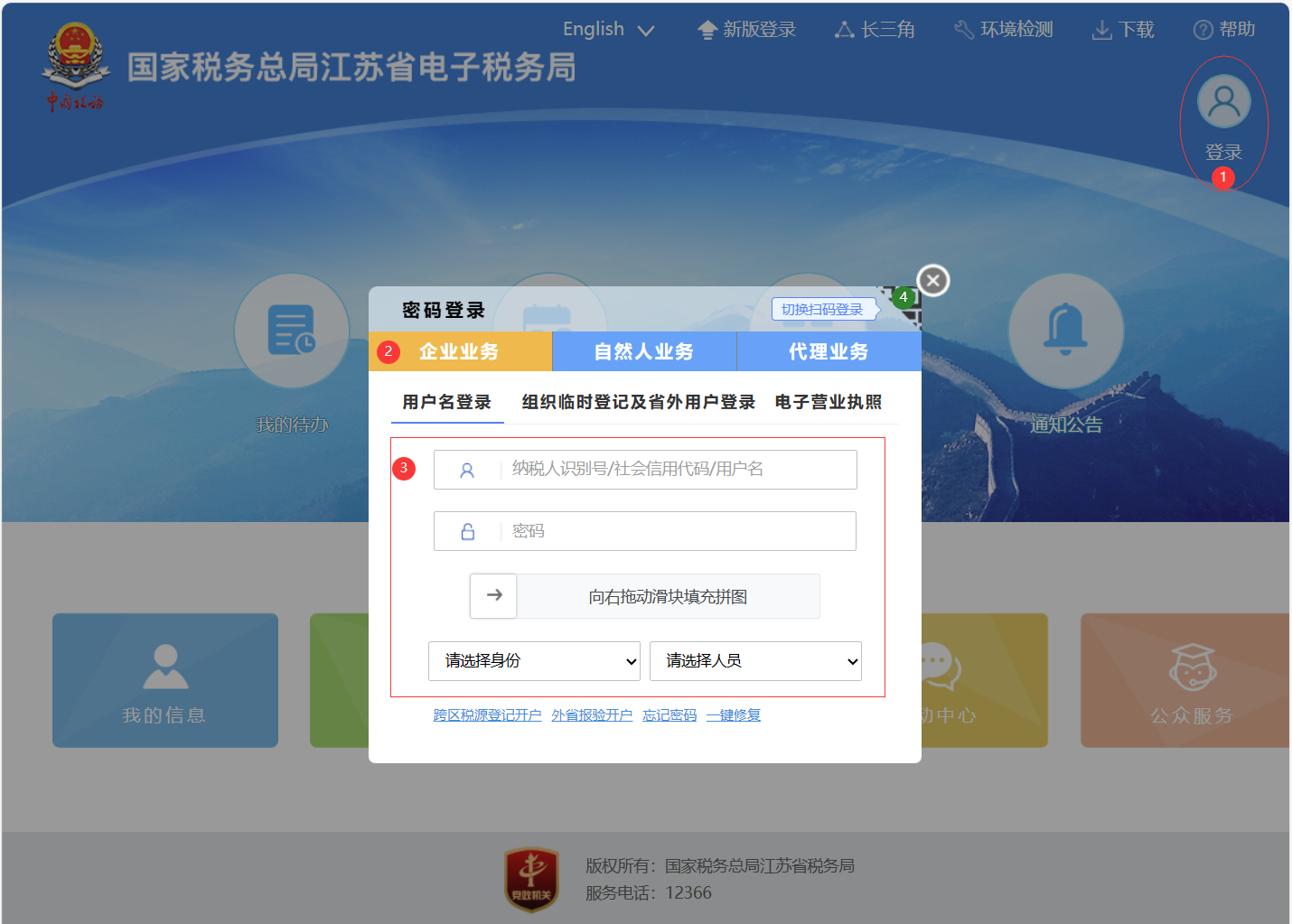Open the 长三角 top menu item
The width and height of the screenshot is (1292, 924).
click(875, 30)
